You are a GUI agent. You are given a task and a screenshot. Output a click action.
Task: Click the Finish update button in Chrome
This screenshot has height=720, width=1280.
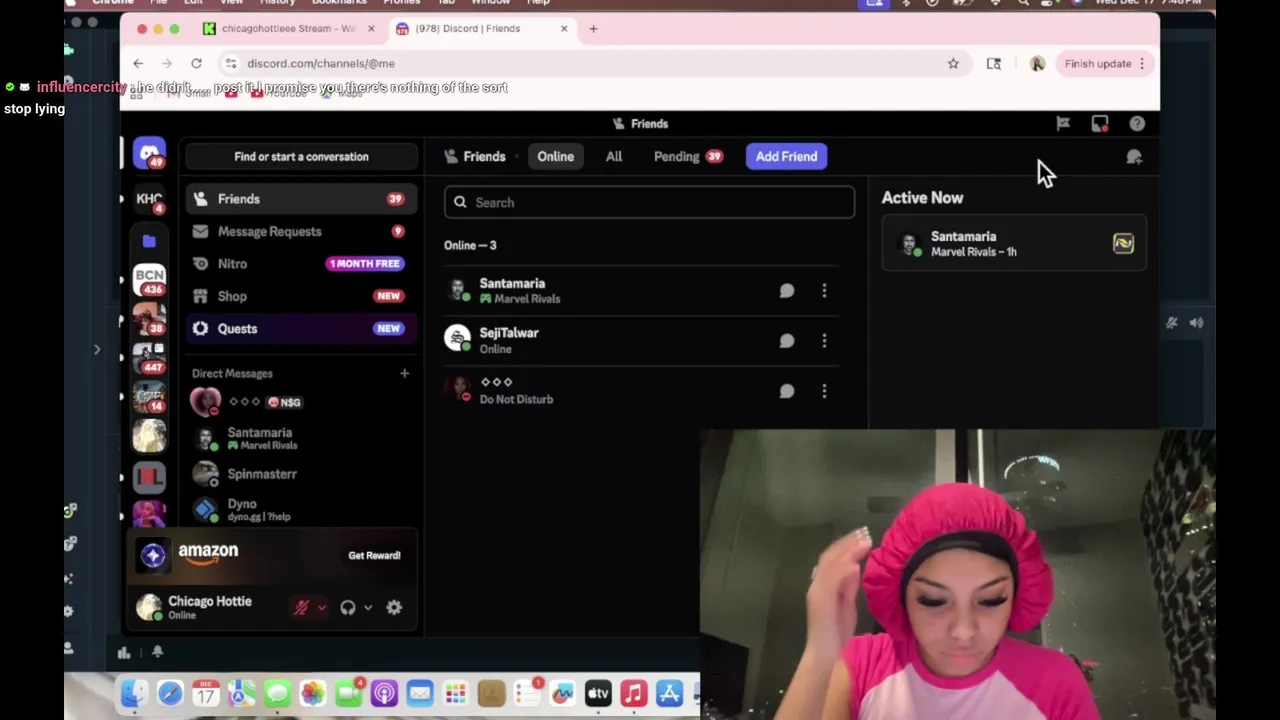coord(1103,63)
